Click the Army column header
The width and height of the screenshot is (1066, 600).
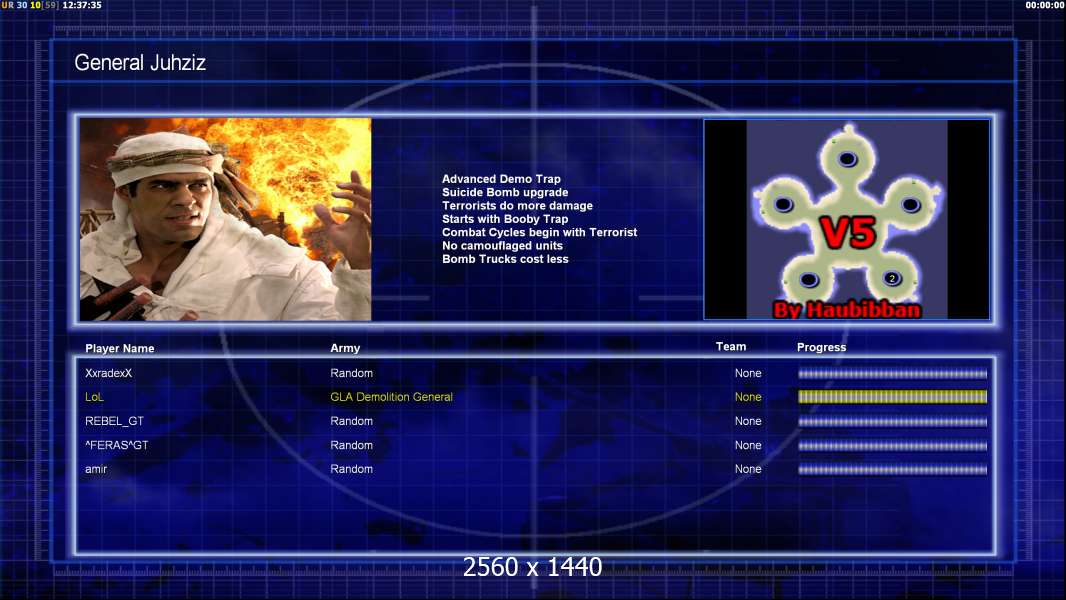coord(345,348)
